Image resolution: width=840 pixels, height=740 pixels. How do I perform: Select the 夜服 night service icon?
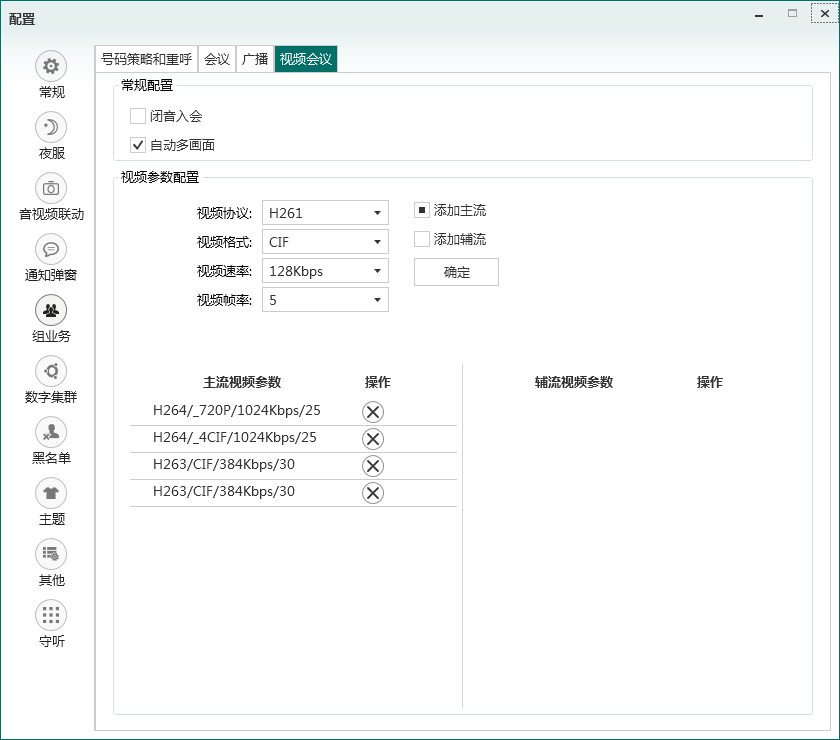coord(51,128)
